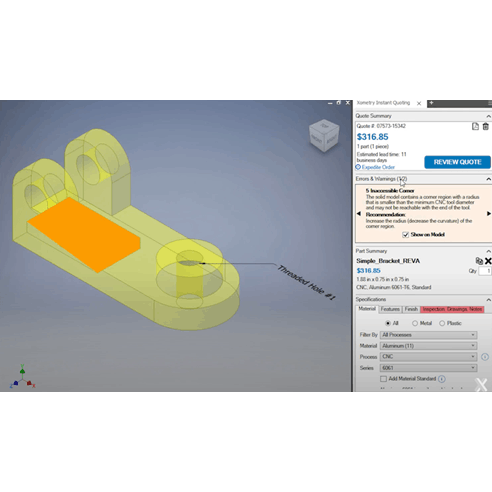This screenshot has width=492, height=492.
Task: Show next warning with the right arrow
Action: pyautogui.click(x=489, y=214)
